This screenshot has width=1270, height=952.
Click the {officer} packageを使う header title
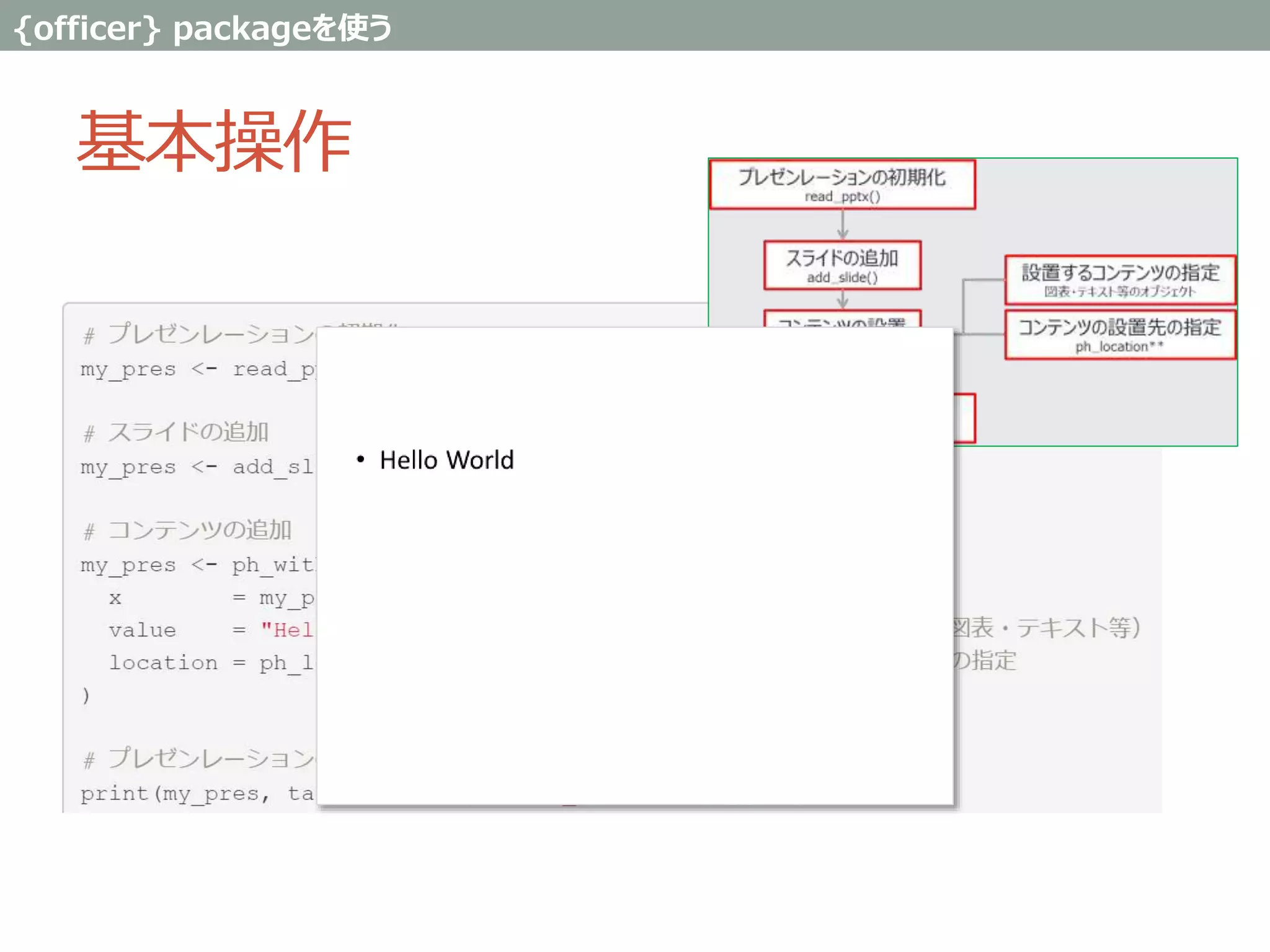[202, 27]
